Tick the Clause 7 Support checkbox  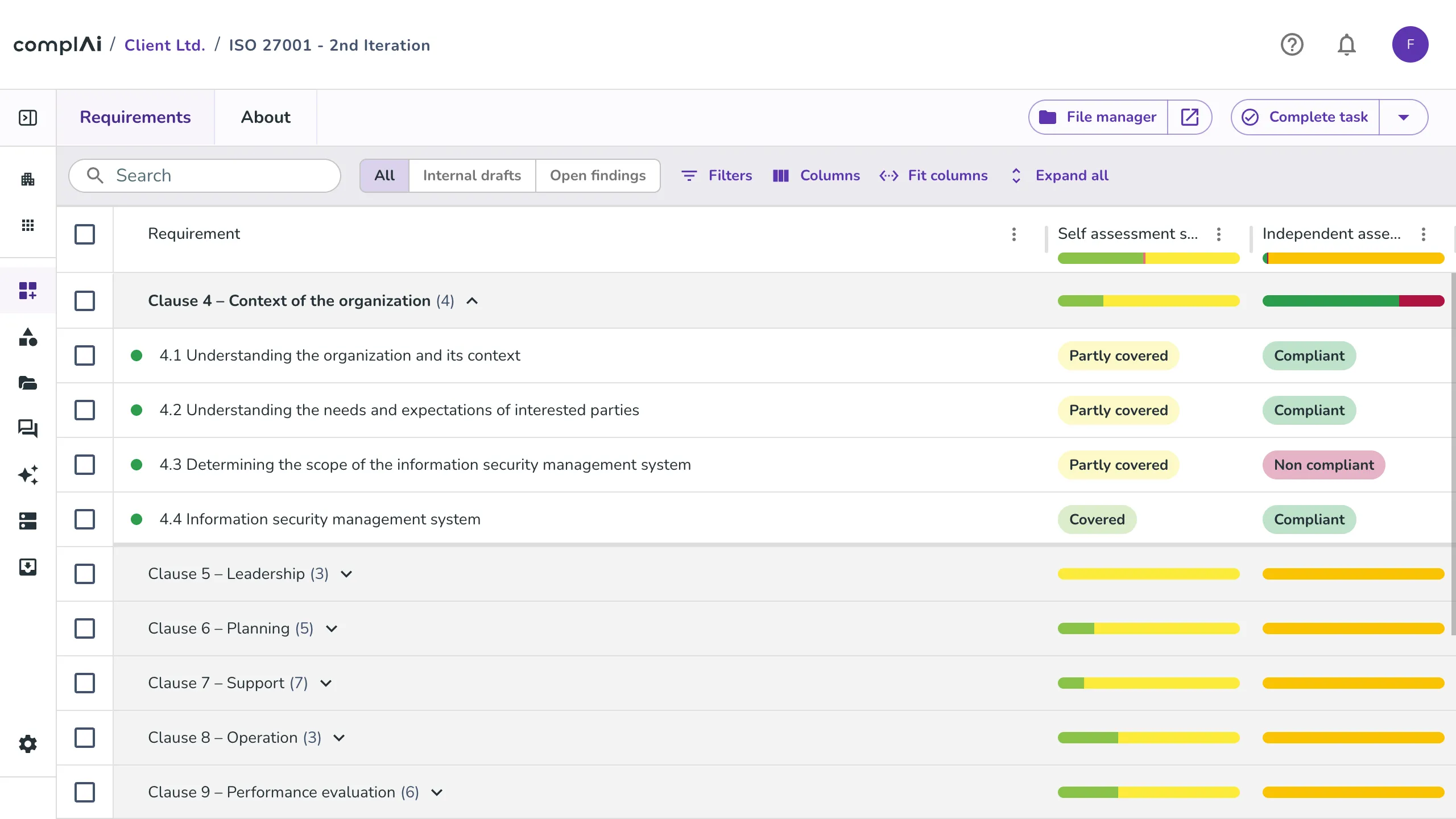pyautogui.click(x=85, y=683)
